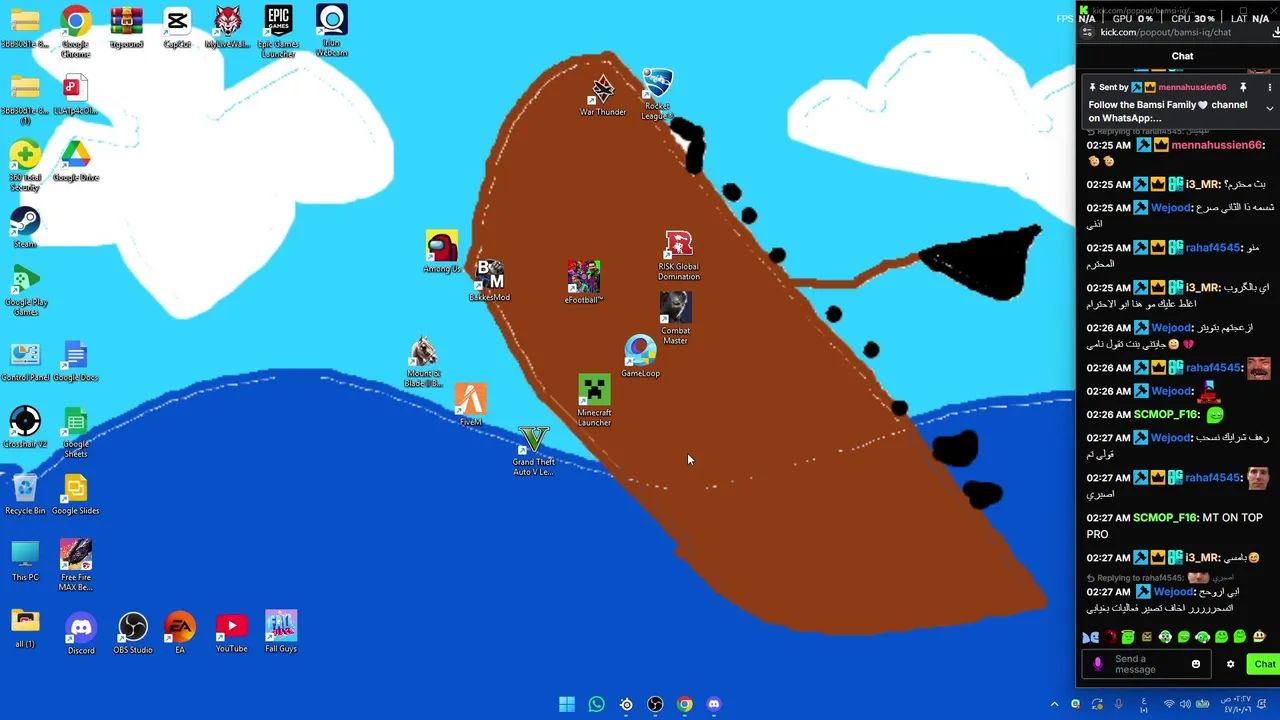Open the Google Chrome desktop shortcut

pyautogui.click(x=75, y=32)
